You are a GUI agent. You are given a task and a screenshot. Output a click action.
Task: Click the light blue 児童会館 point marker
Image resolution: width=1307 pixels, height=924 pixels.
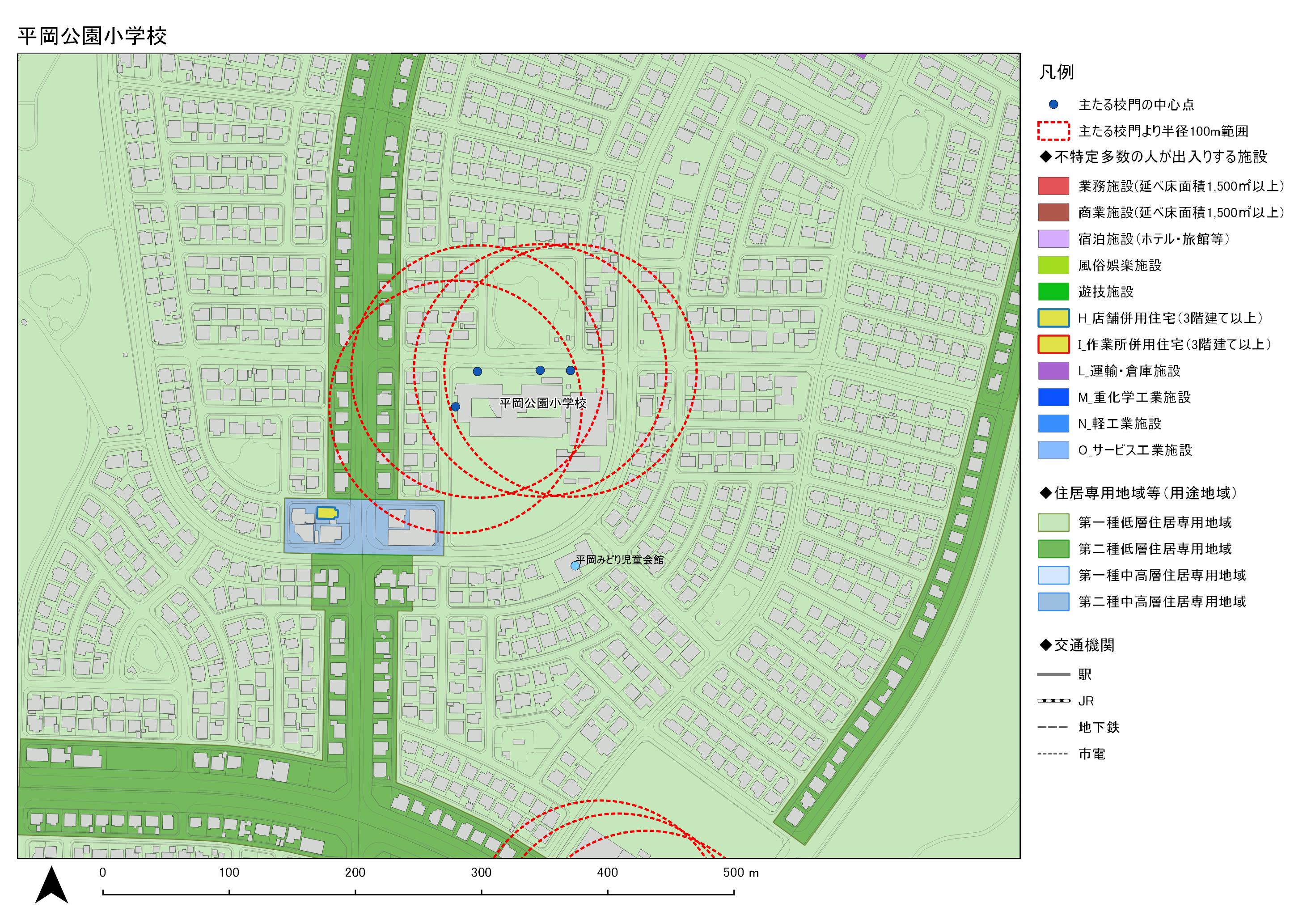pos(575,566)
